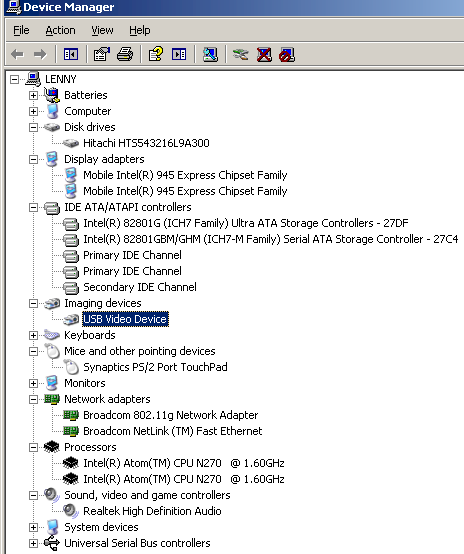464x554 pixels.
Task: Click the Help question mark icon
Action: coord(156,54)
